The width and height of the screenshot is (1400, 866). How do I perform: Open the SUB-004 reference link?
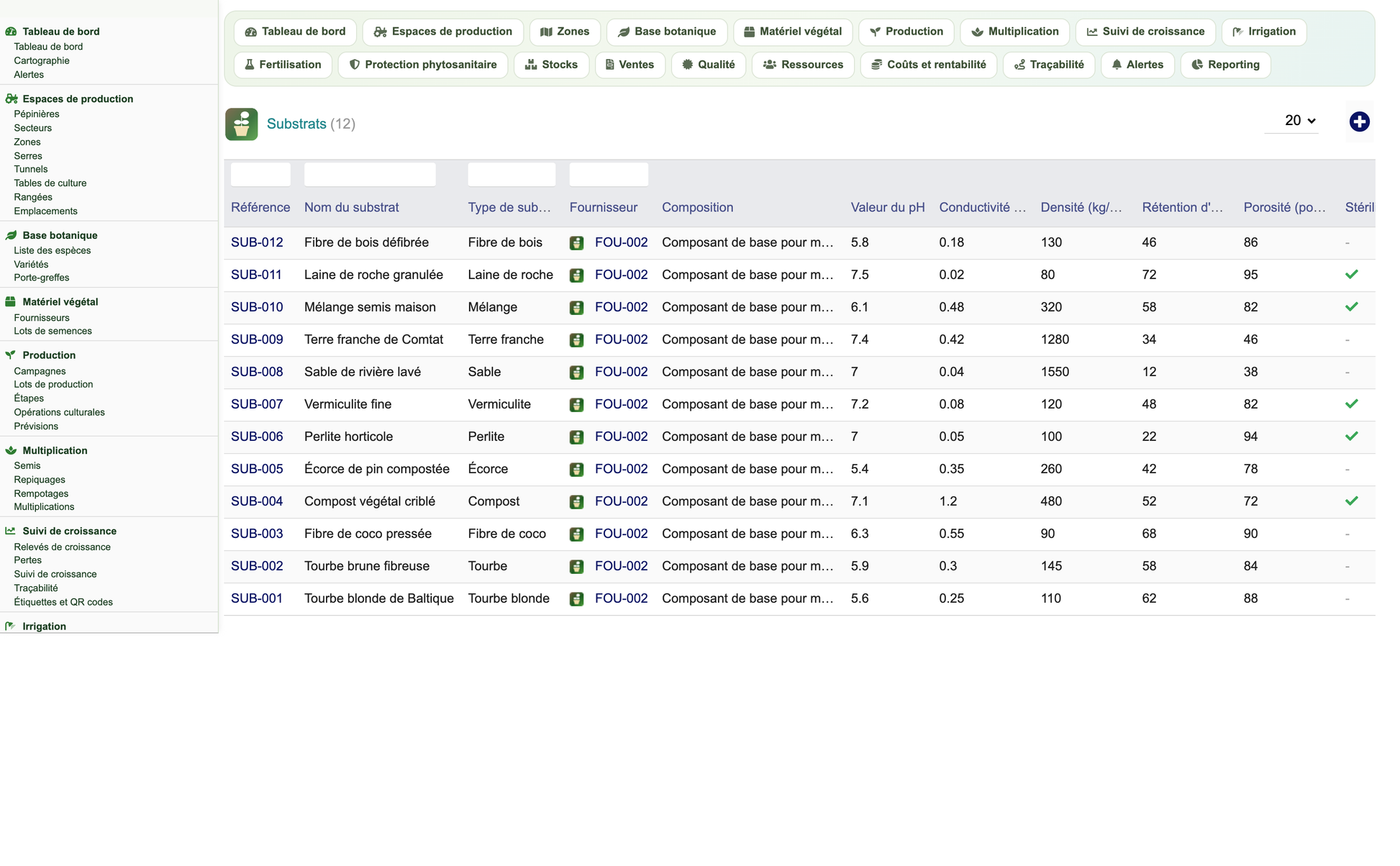click(257, 501)
